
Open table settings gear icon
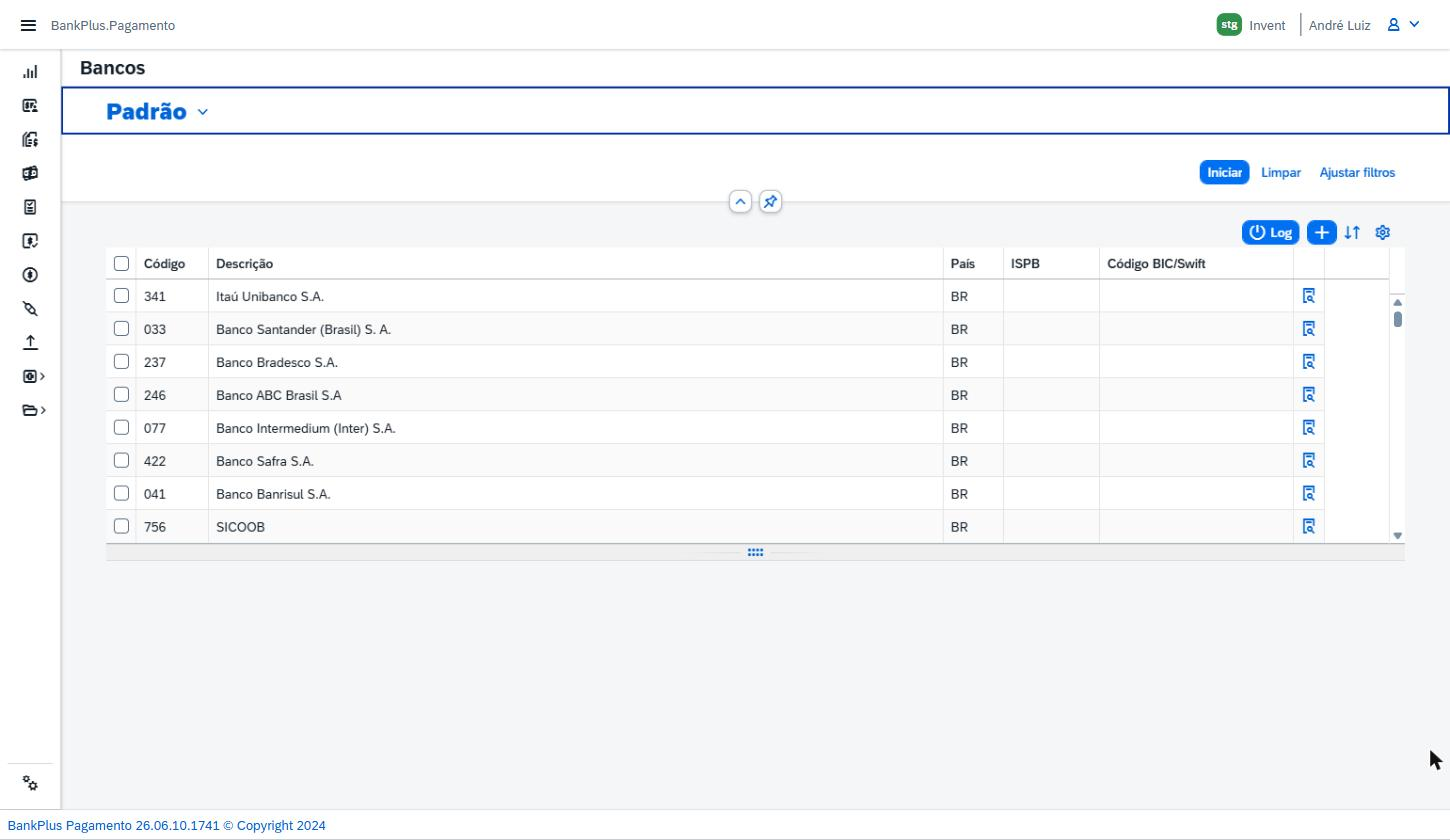(1383, 232)
